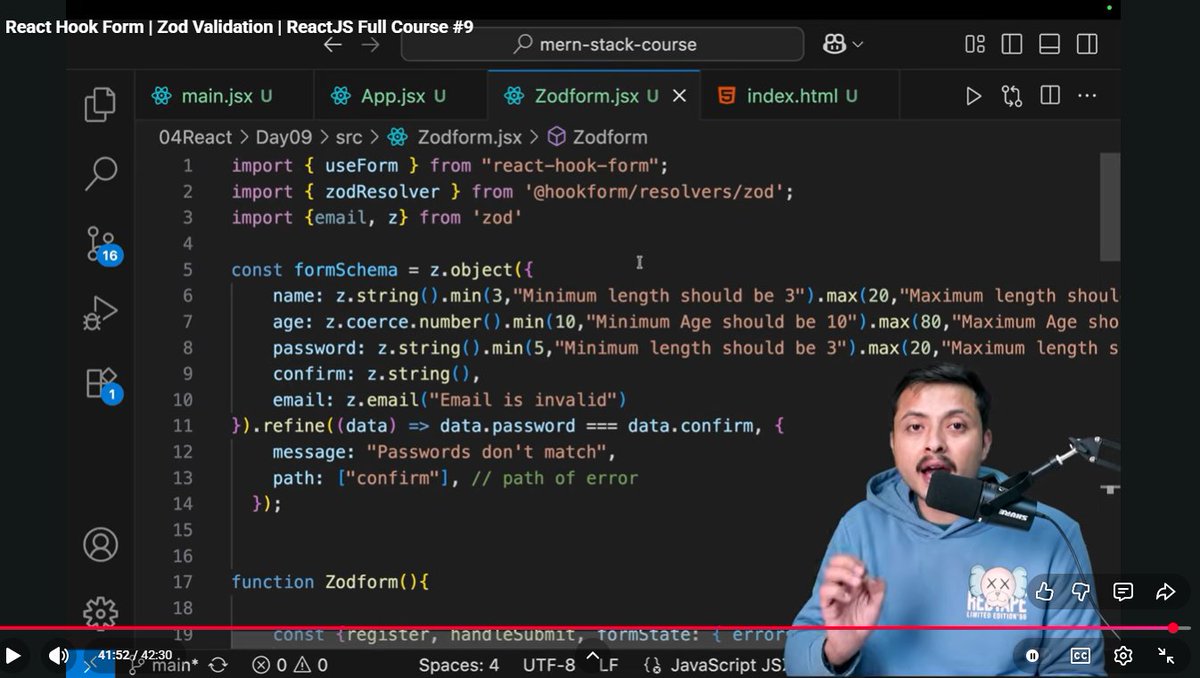Open changes compare icon in editor toolbar
Viewport: 1200px width, 678px height.
click(x=1011, y=96)
